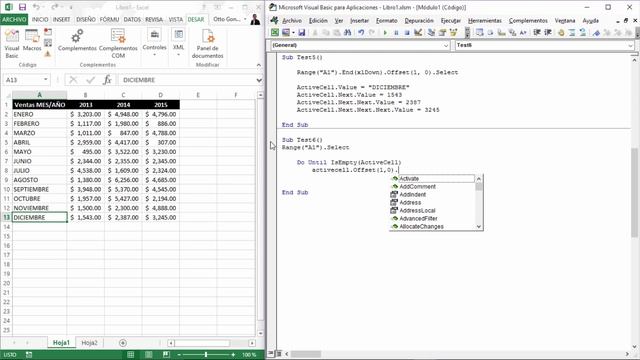Toggle Design Mode in the VBA toolbar

[x=418, y=33]
